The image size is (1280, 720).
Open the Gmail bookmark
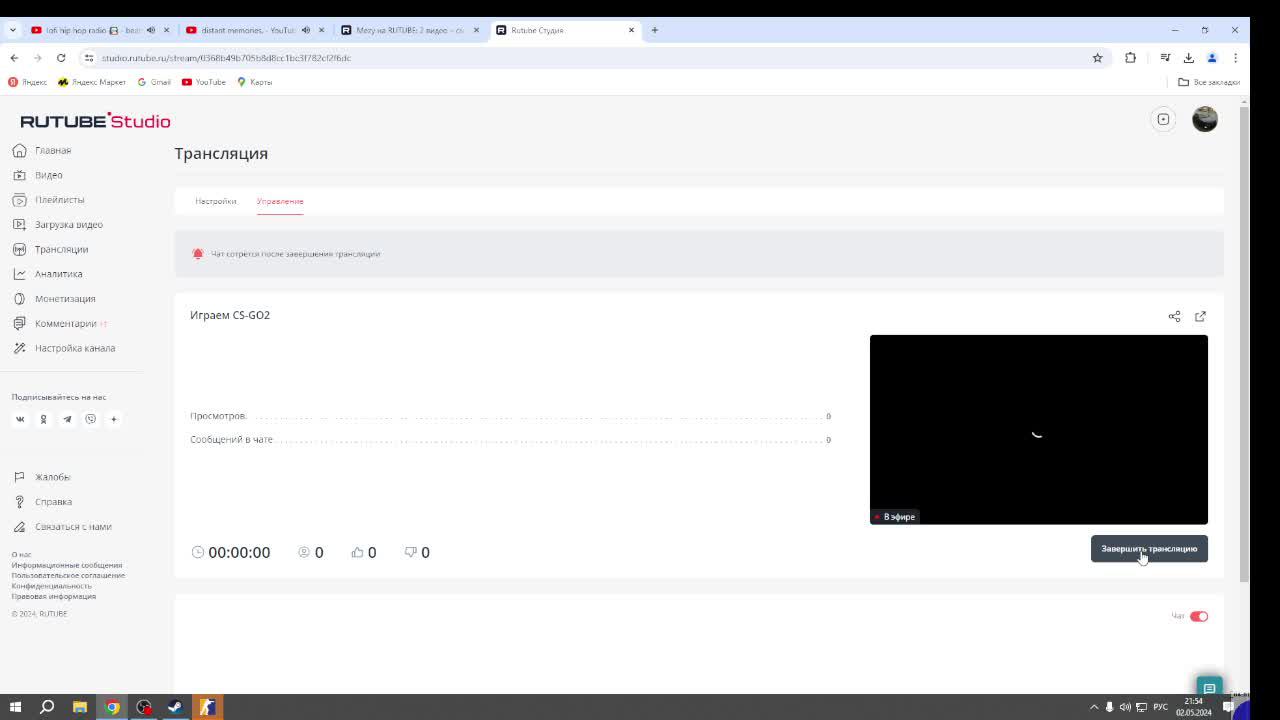(x=154, y=82)
